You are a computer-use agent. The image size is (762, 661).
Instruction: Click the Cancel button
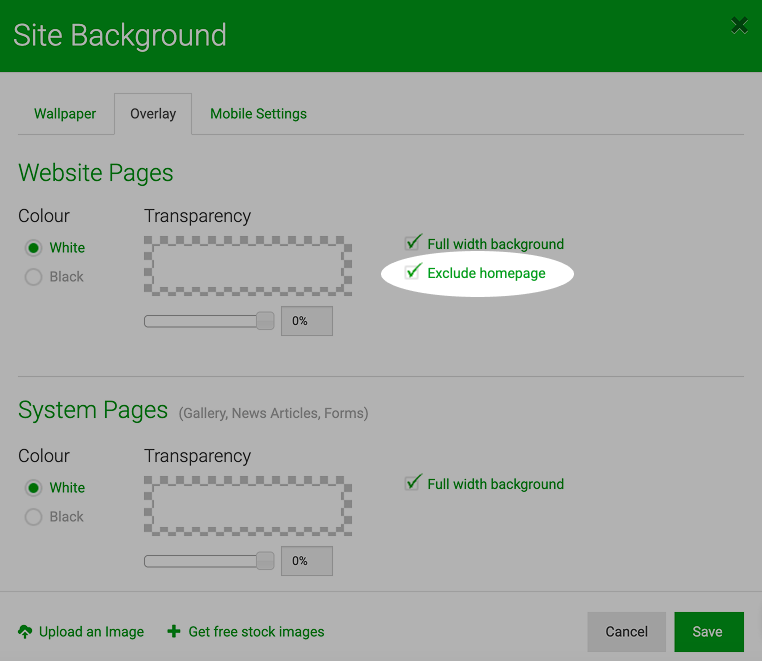(x=626, y=632)
